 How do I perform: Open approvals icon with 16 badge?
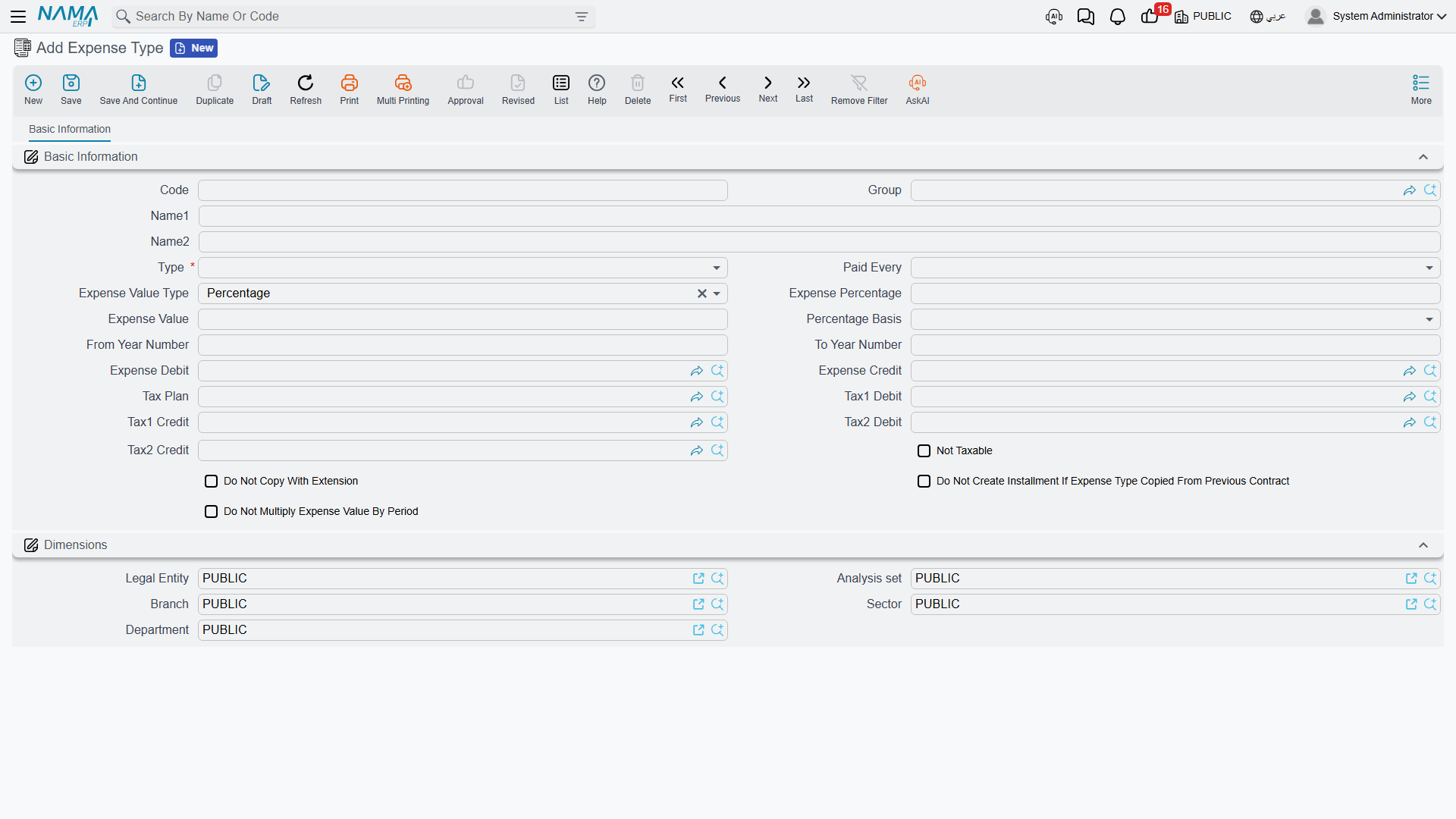click(1150, 17)
